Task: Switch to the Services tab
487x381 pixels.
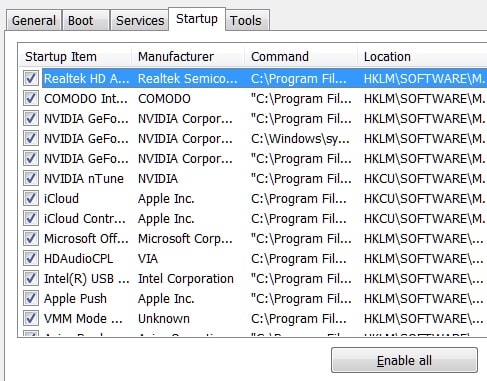Action: tap(140, 21)
